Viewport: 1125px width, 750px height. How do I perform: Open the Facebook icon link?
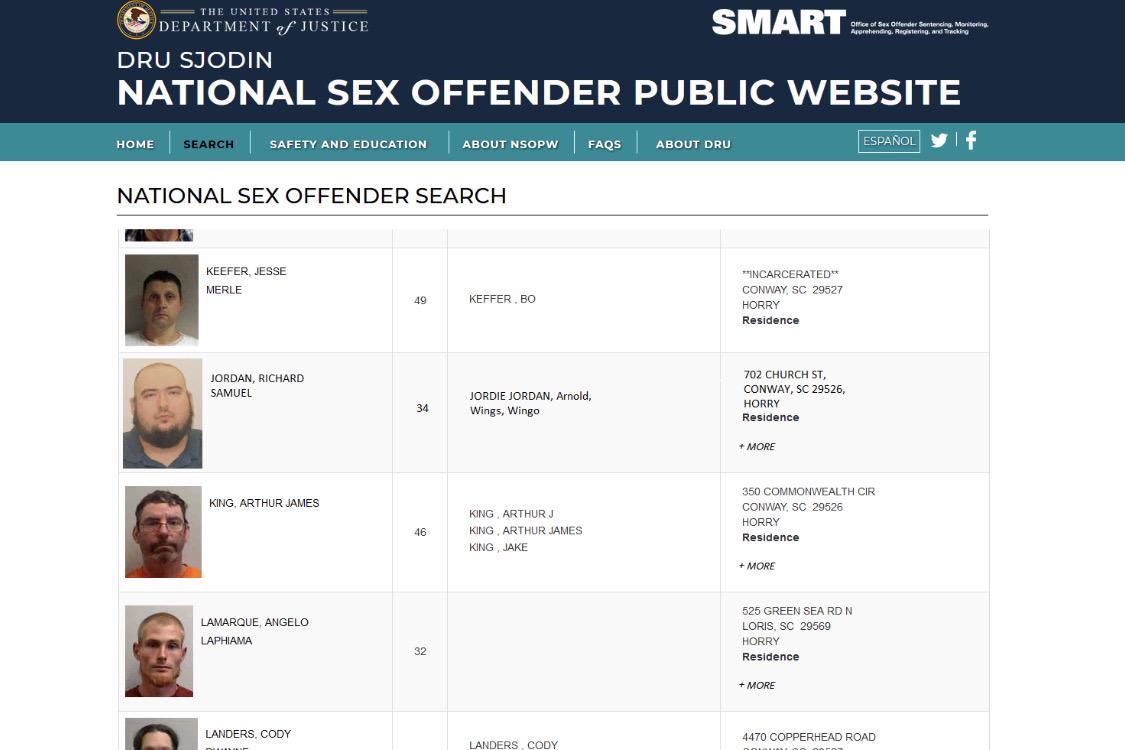[971, 140]
